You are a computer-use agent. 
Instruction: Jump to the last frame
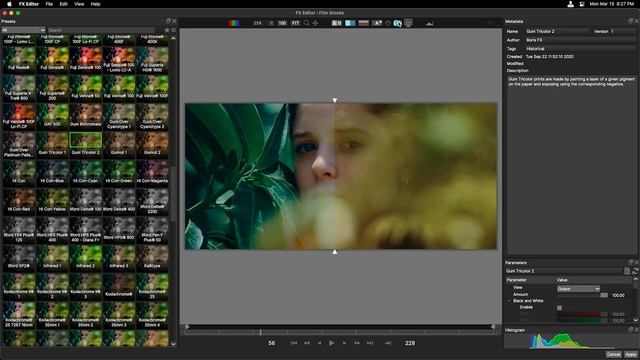pos(370,343)
